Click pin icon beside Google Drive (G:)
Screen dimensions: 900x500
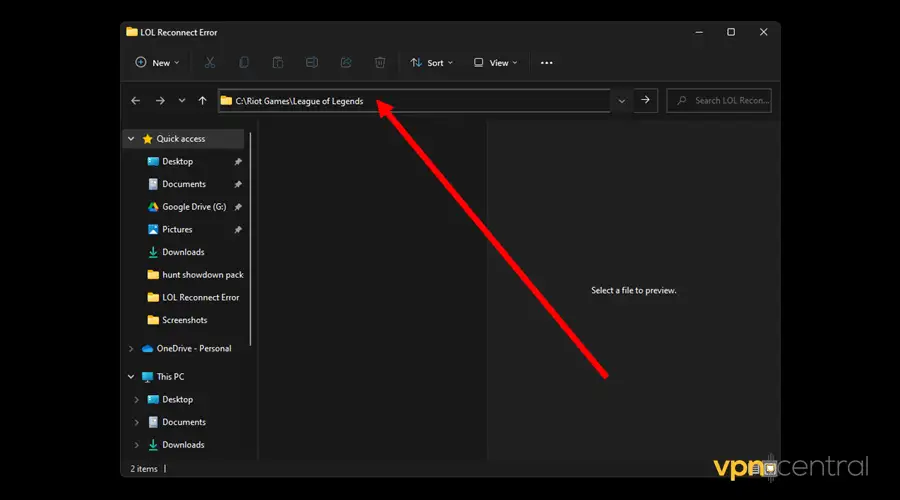[x=238, y=207]
